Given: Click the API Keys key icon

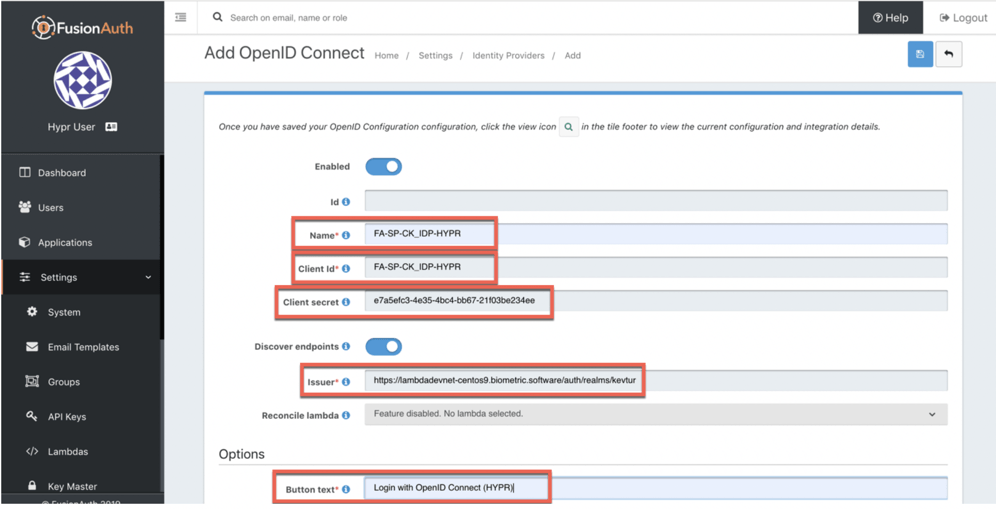Looking at the screenshot, I should pyautogui.click(x=32, y=416).
